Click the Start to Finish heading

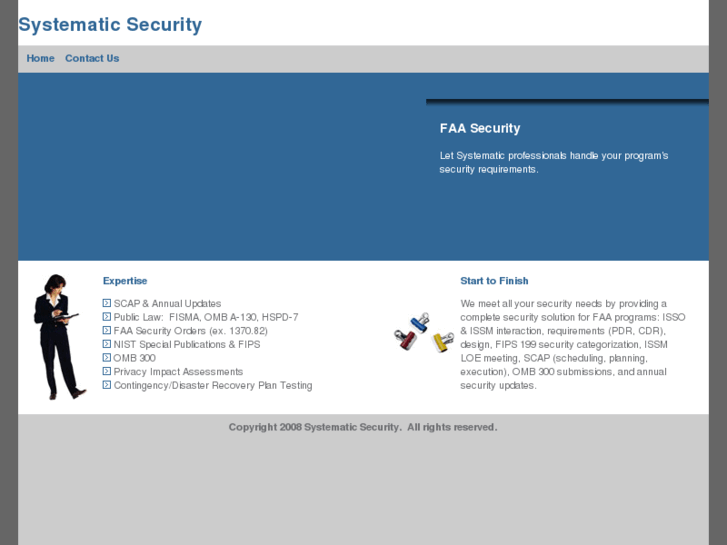click(x=494, y=281)
